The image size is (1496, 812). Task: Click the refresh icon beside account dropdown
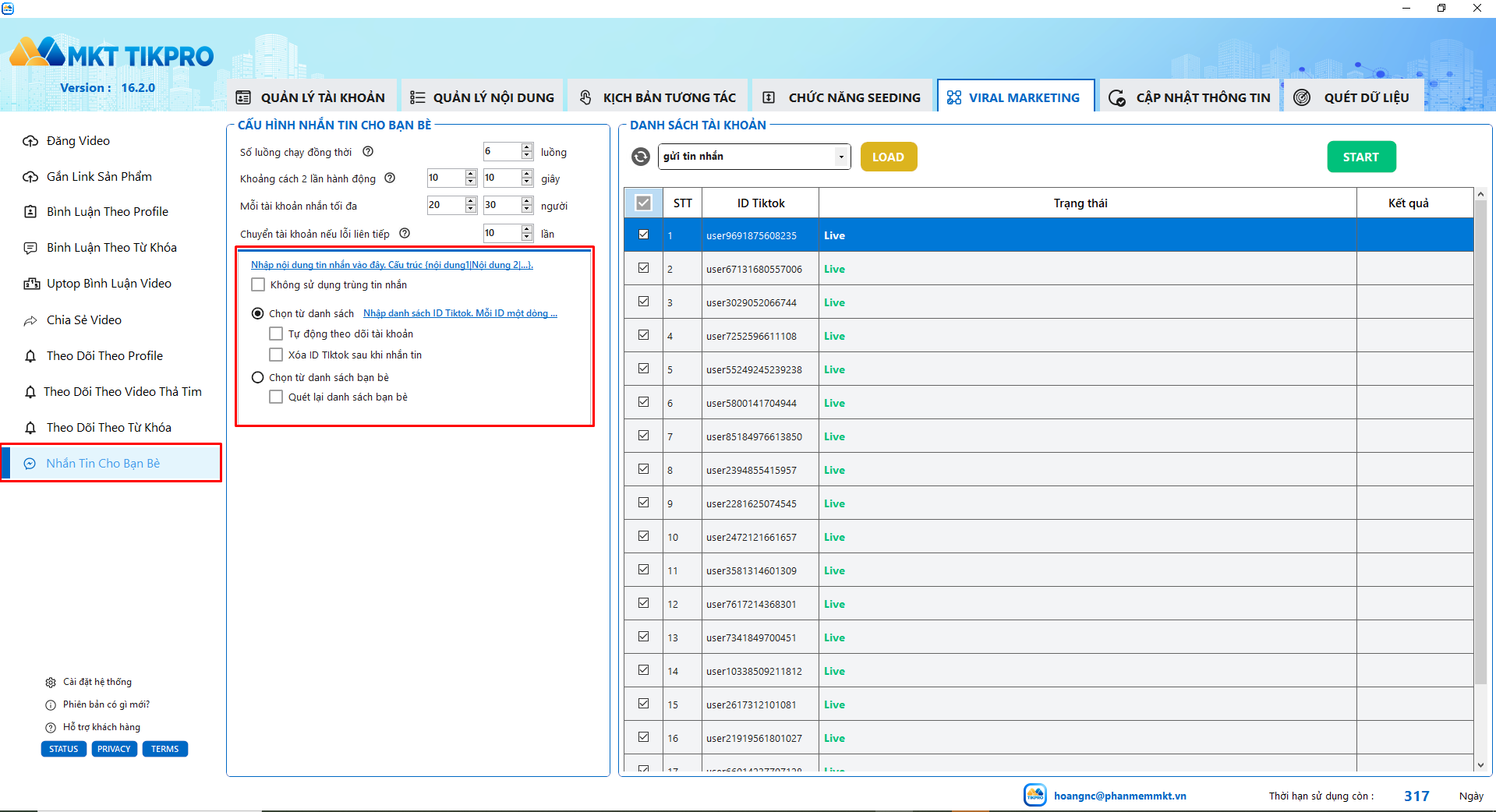pos(641,157)
